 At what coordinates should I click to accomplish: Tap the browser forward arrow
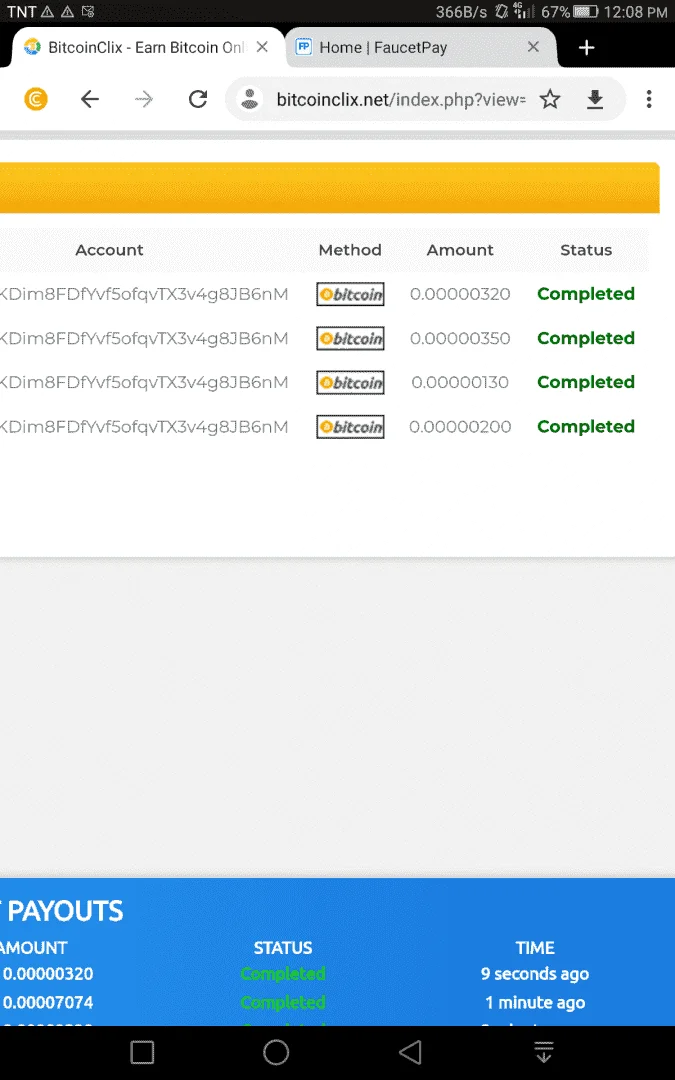(144, 99)
